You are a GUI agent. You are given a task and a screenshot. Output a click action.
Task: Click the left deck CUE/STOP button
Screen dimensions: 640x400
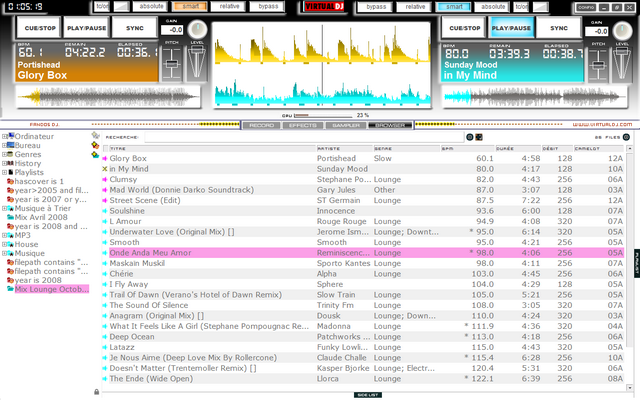click(x=40, y=28)
